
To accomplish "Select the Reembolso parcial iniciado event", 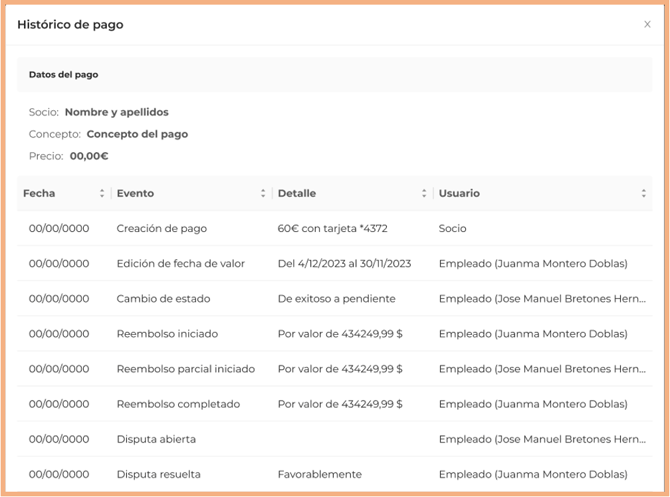I will (x=185, y=369).
